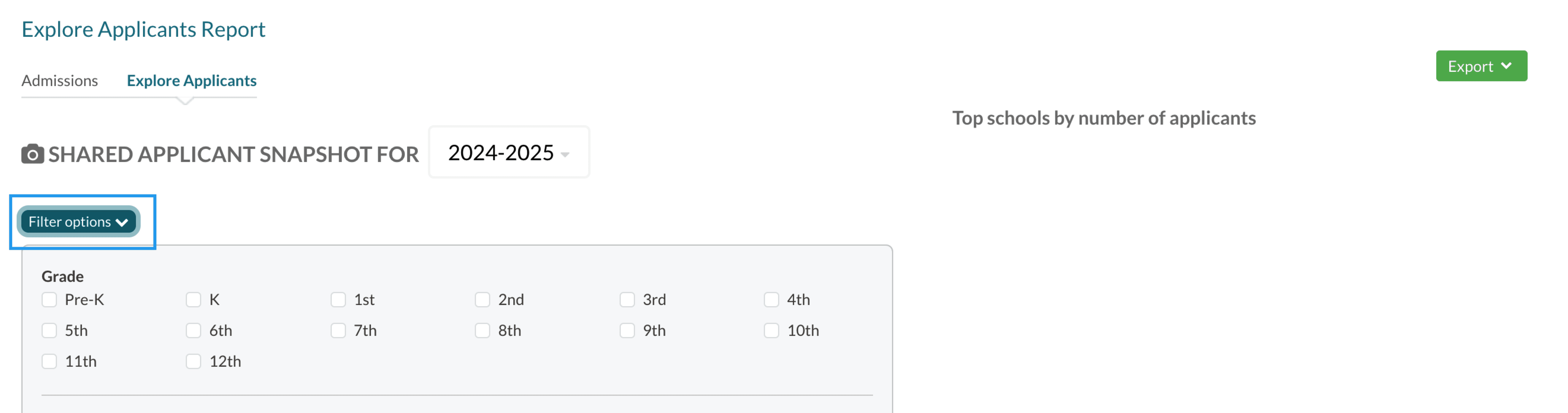Select the Explore Applicants tab
Image resolution: width=1568 pixels, height=413 pixels.
(x=191, y=81)
